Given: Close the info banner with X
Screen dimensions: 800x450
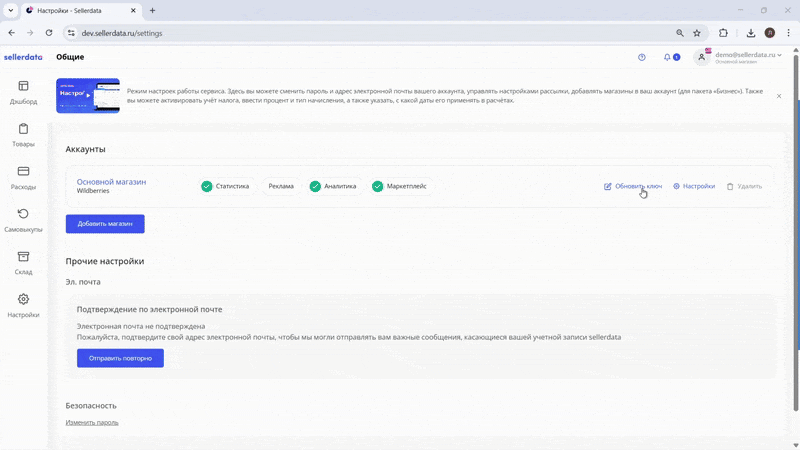Looking at the screenshot, I should [779, 96].
